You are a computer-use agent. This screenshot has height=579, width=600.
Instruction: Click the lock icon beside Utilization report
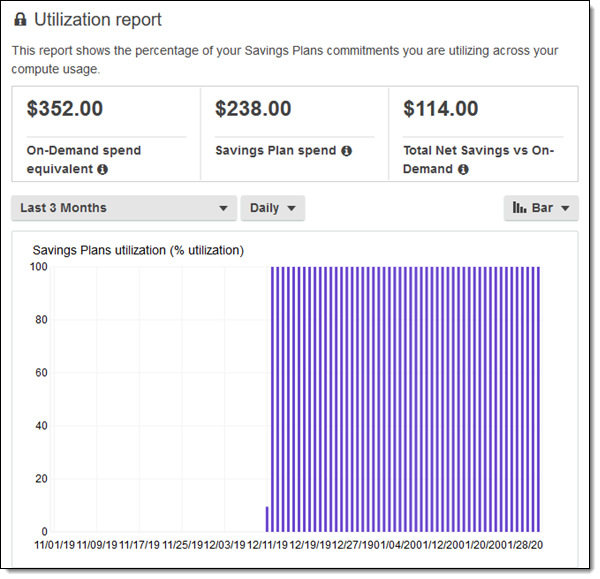[x=20, y=20]
